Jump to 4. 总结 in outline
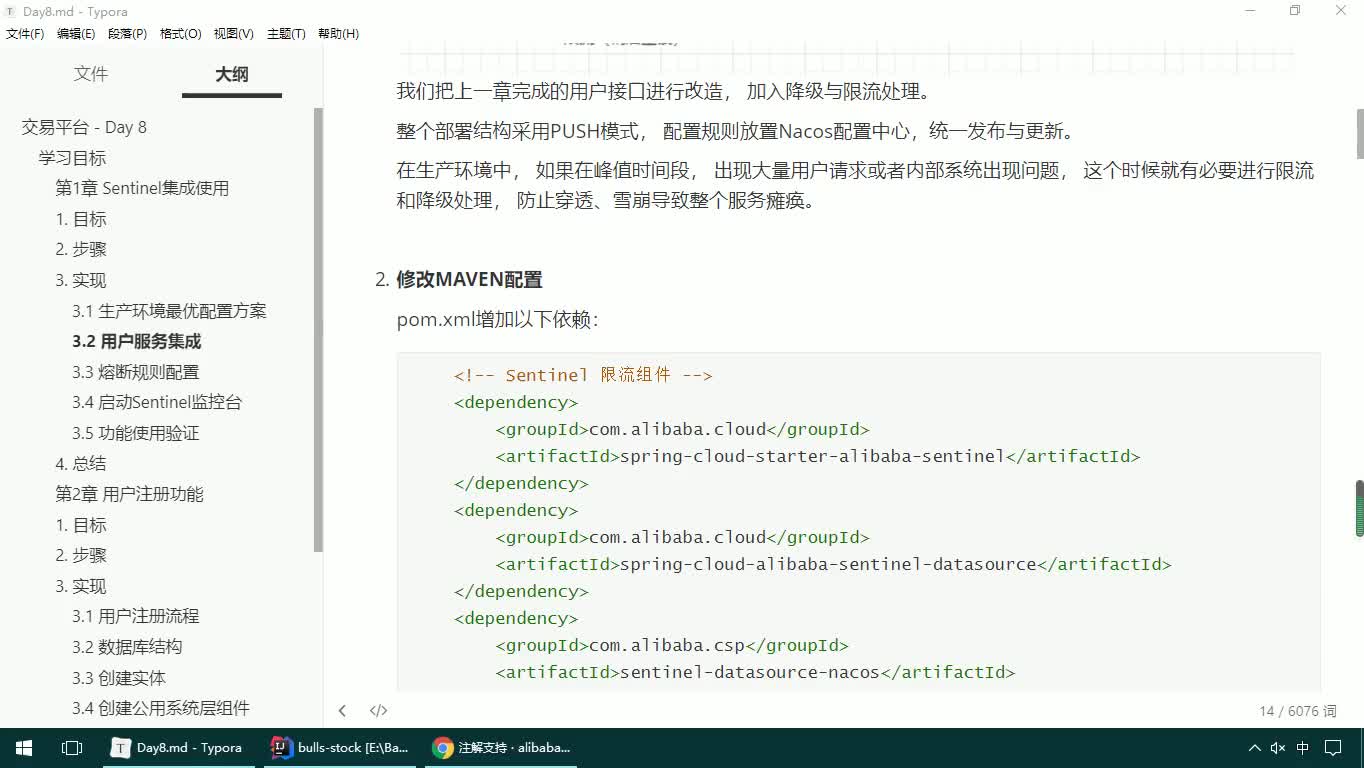1364x768 pixels. [80, 463]
